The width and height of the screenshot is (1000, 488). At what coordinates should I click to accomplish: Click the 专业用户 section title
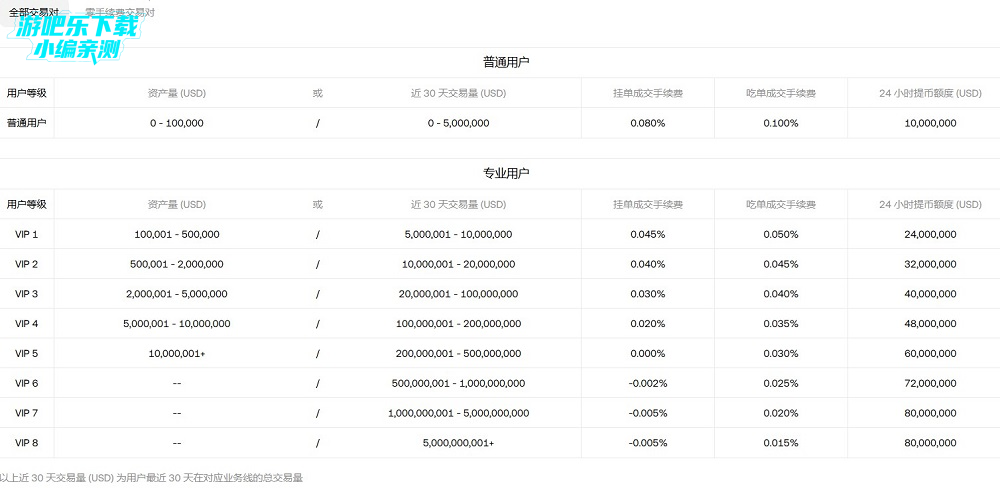pyautogui.click(x=506, y=173)
